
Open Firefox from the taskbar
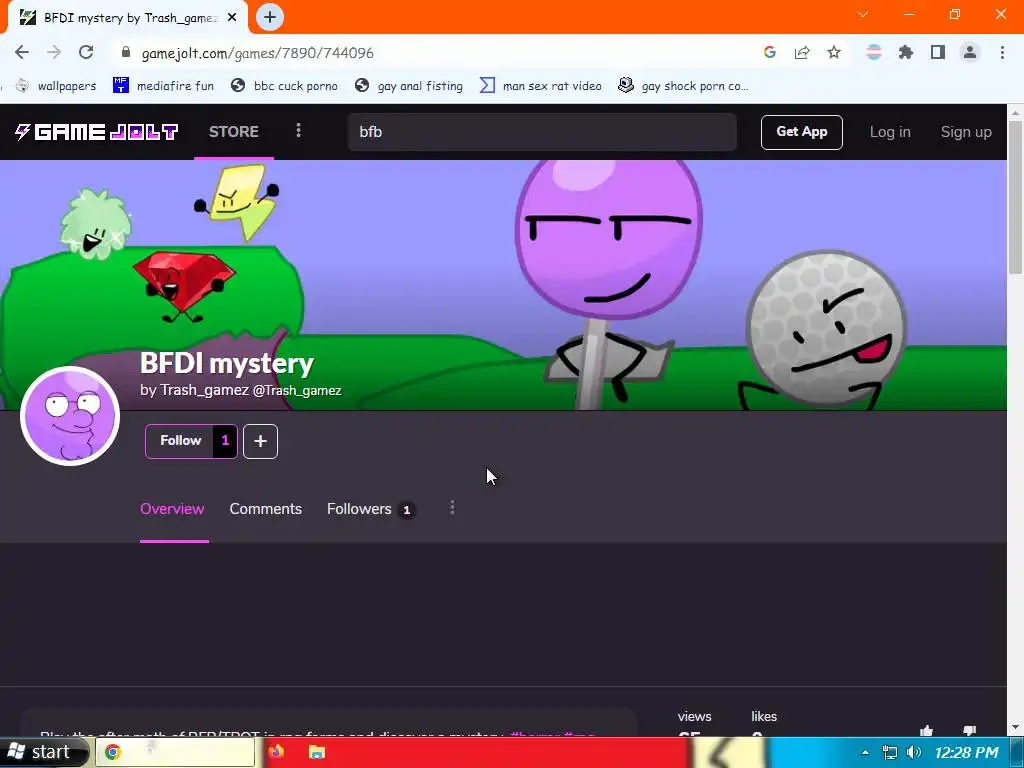click(276, 752)
